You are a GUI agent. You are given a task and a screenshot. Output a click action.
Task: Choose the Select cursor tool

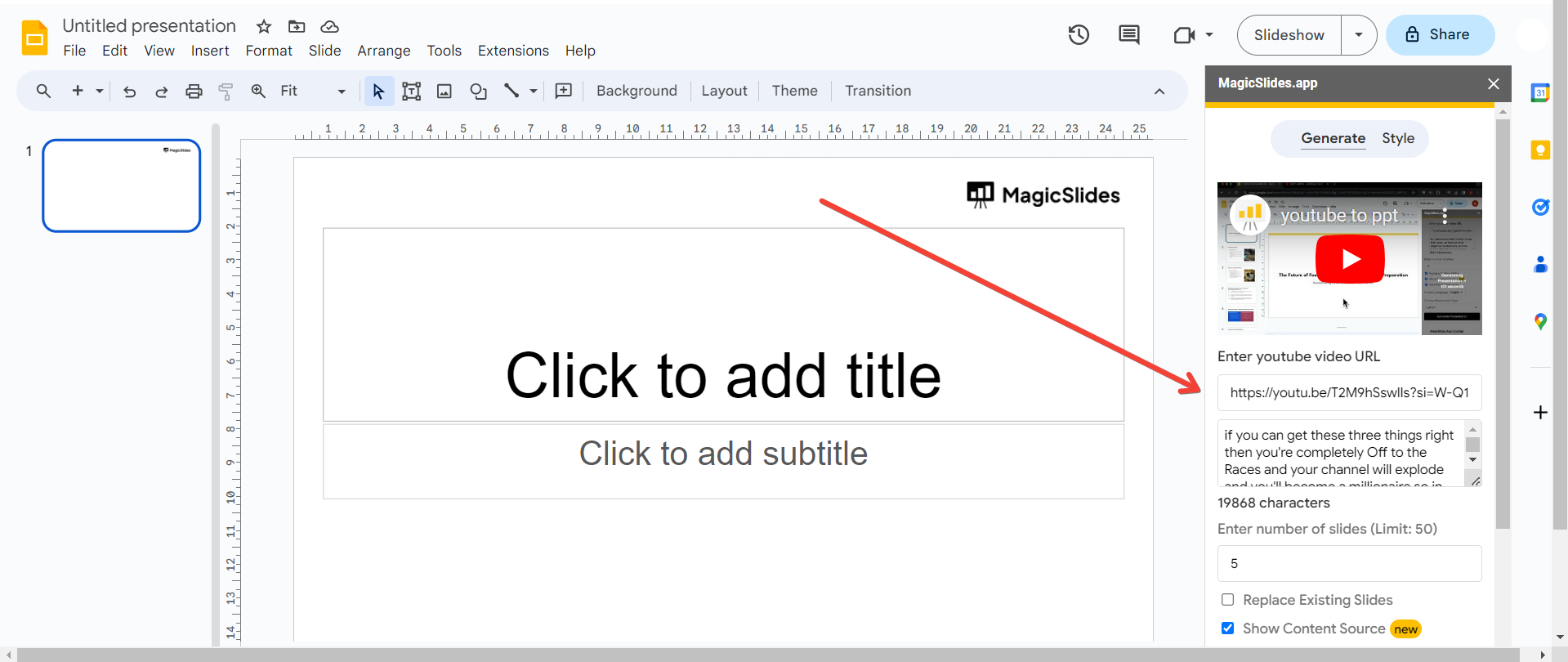(x=378, y=91)
